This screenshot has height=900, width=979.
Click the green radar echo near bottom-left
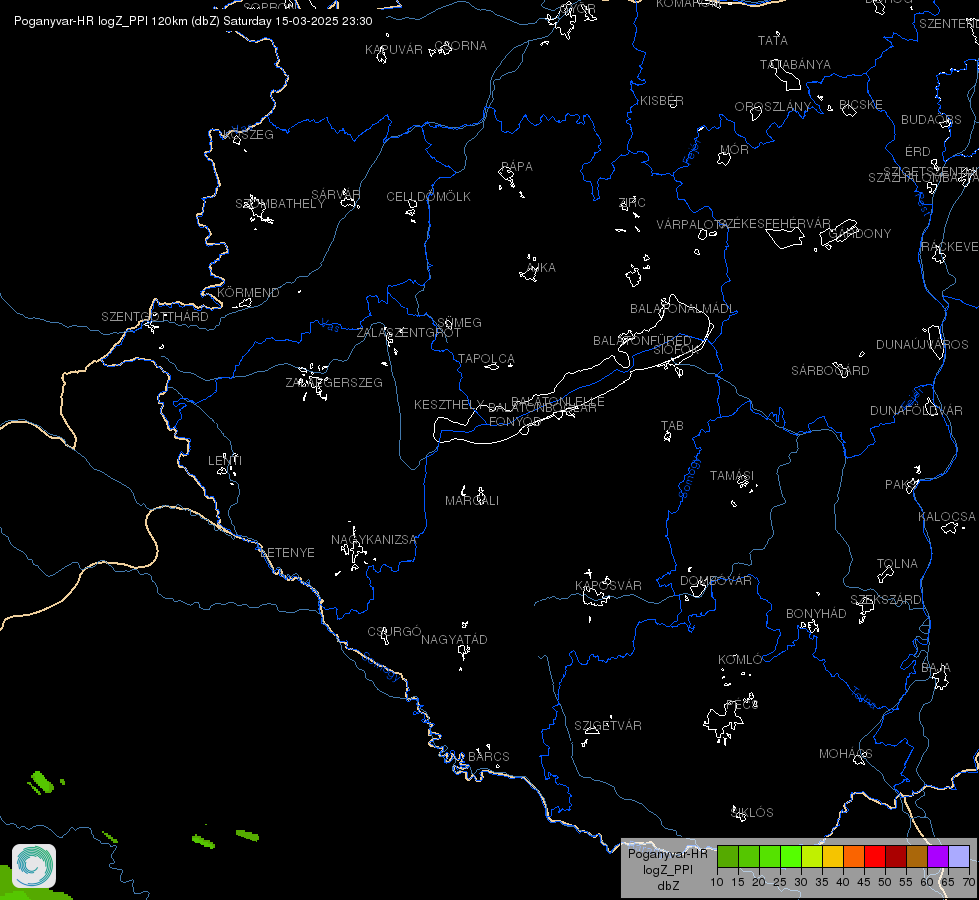pyautogui.click(x=41, y=783)
